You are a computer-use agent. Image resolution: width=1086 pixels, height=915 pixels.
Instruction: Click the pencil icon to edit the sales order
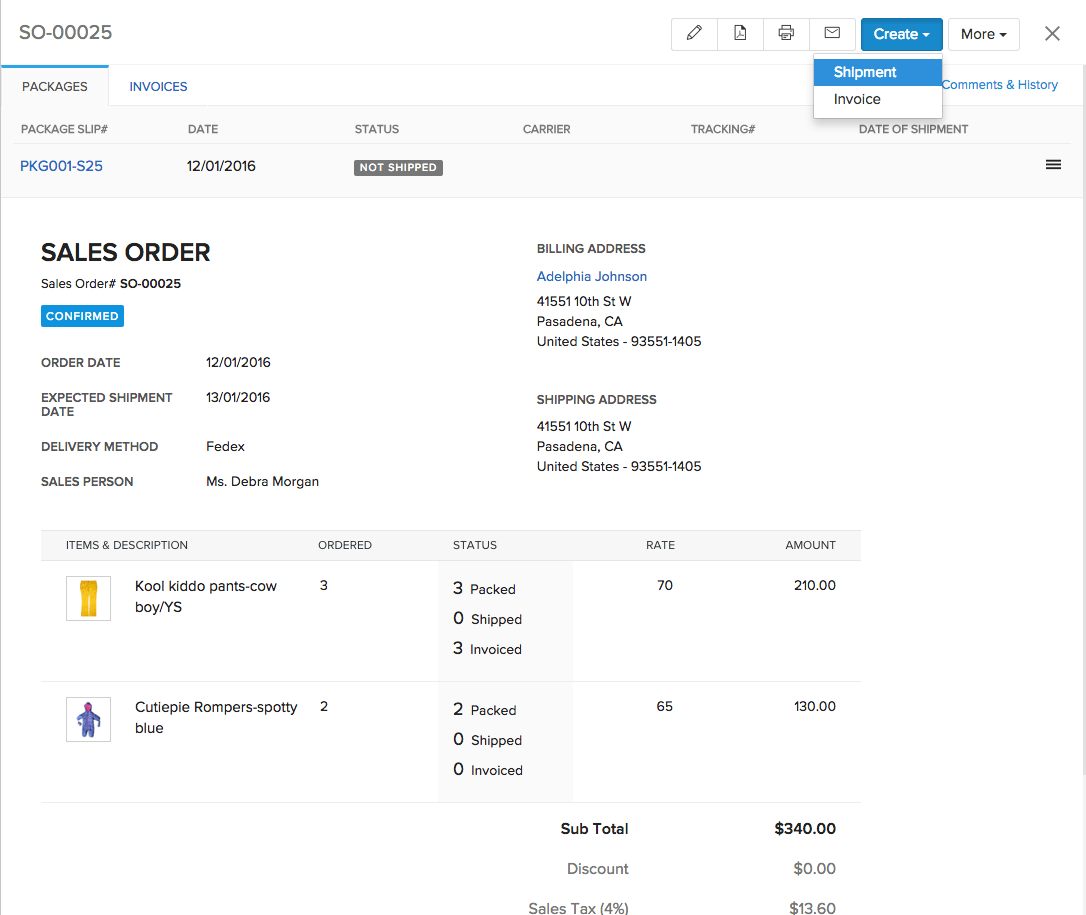(694, 33)
